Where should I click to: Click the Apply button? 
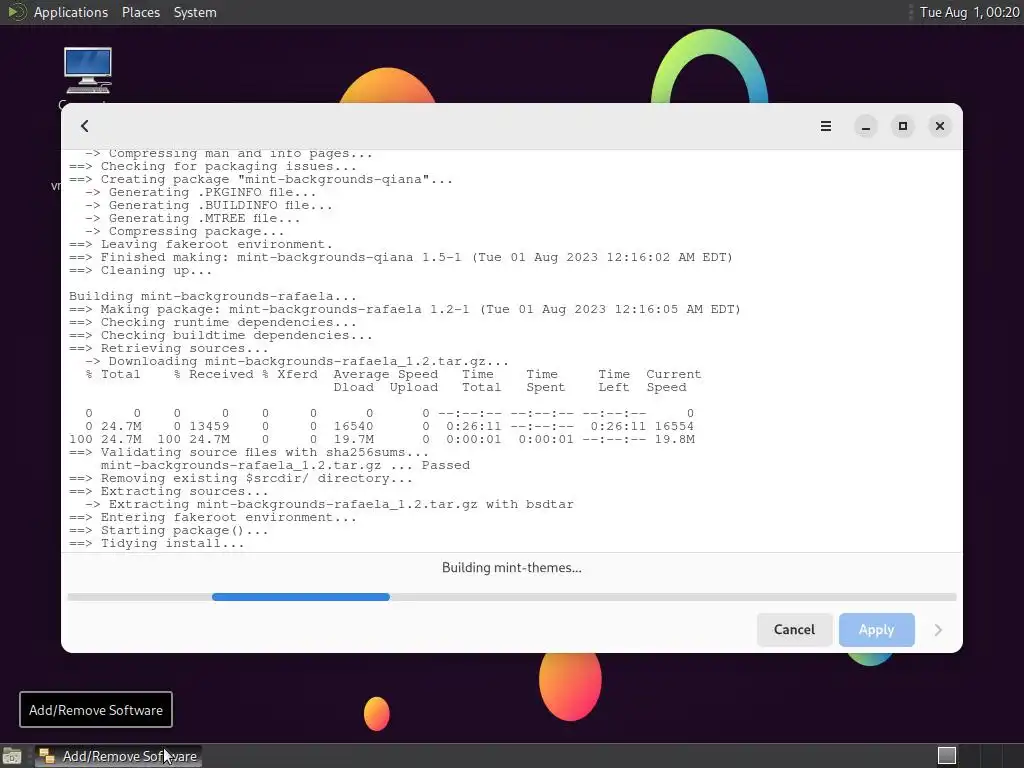[876, 630]
